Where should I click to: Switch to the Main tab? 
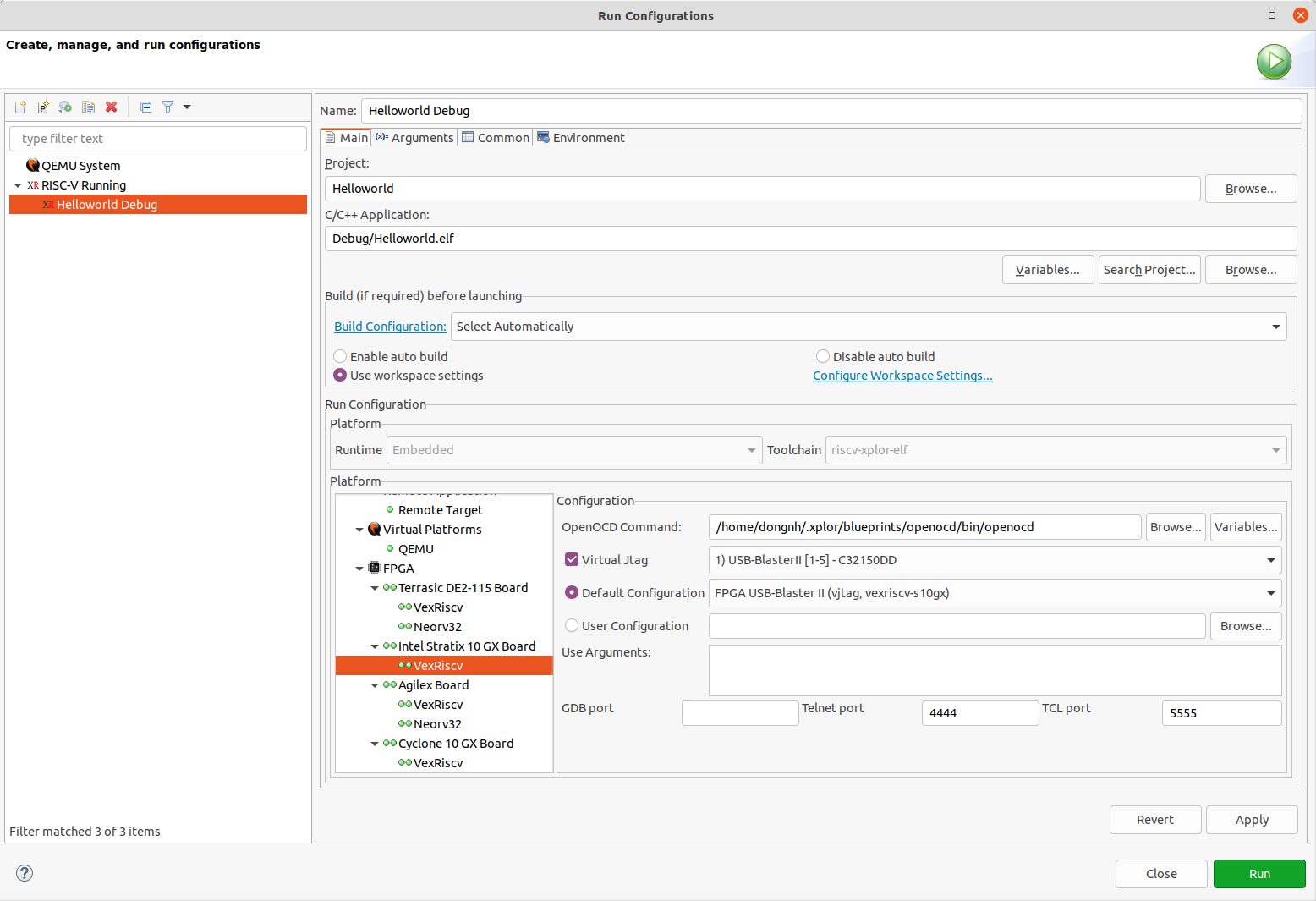pos(347,137)
